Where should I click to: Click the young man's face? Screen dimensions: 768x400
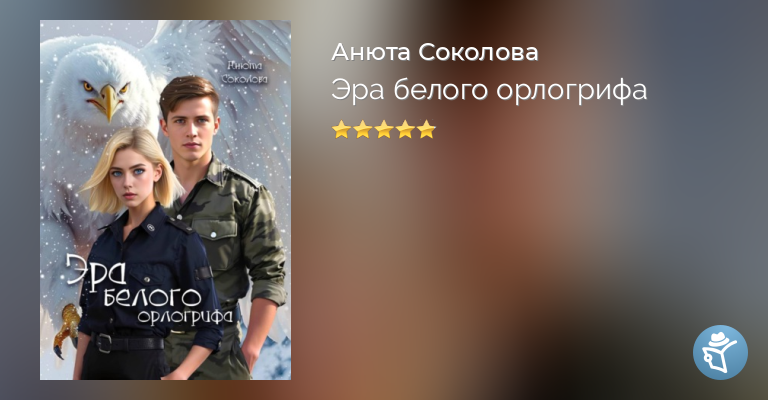(191, 128)
